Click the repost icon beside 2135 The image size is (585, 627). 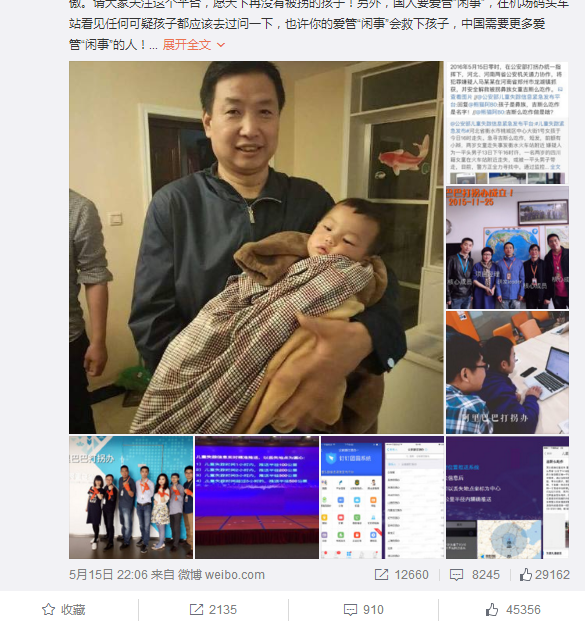[x=196, y=609]
